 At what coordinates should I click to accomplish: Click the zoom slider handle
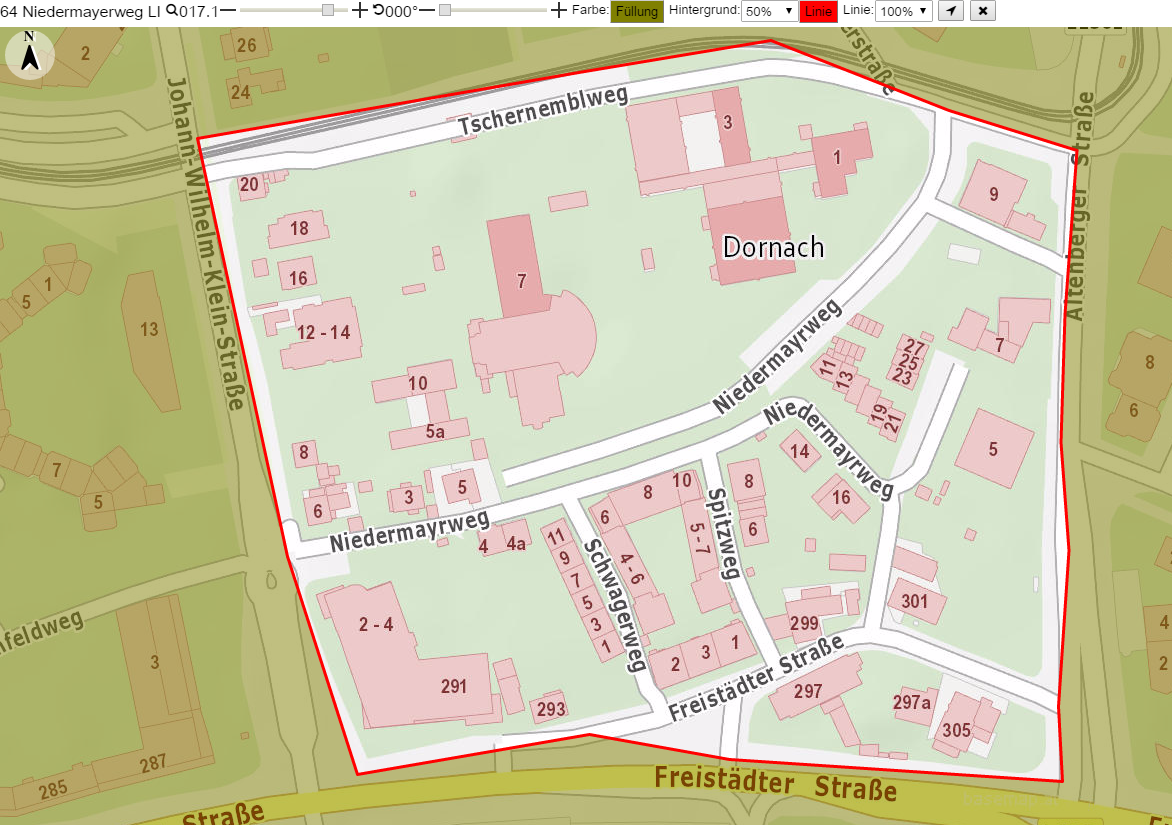(x=328, y=10)
